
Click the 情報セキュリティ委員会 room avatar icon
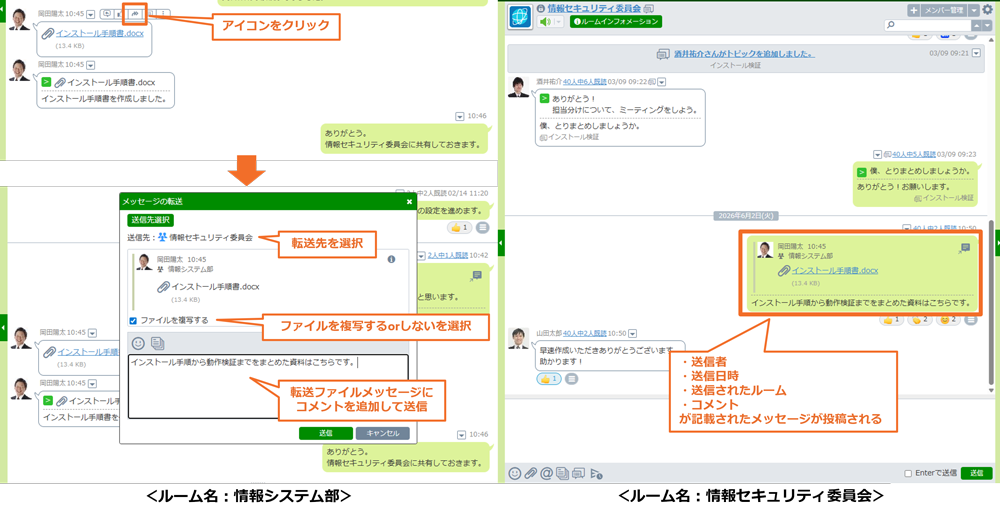click(521, 17)
